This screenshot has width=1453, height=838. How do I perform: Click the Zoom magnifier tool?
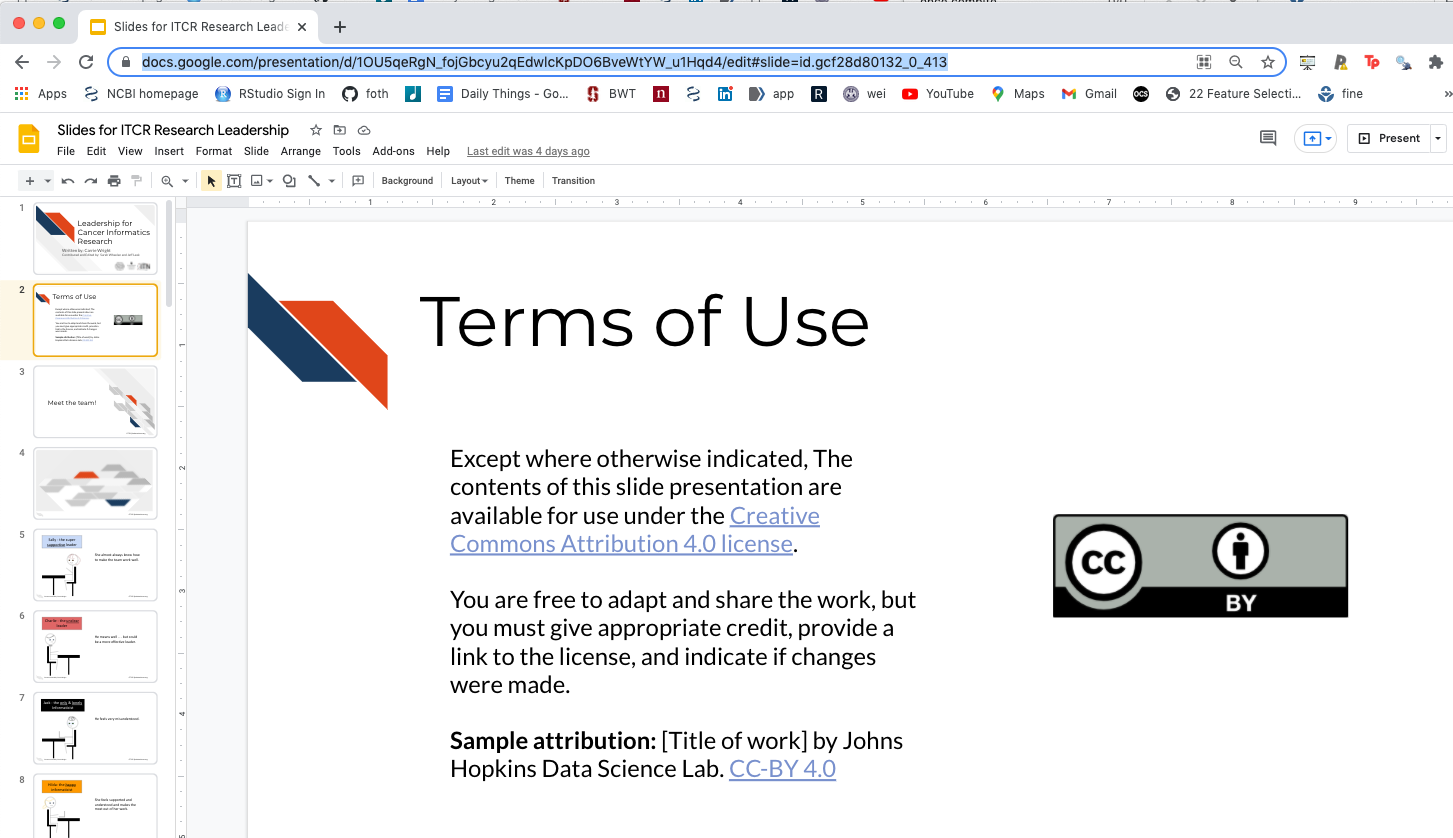pos(167,181)
